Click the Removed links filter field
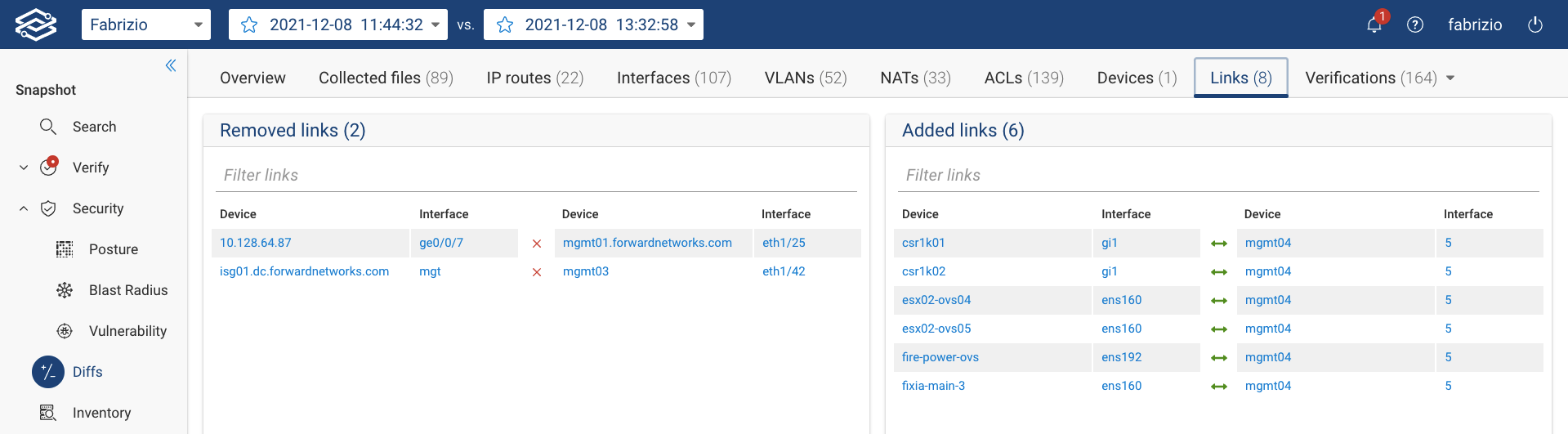The height and width of the screenshot is (434, 1568). (x=536, y=175)
